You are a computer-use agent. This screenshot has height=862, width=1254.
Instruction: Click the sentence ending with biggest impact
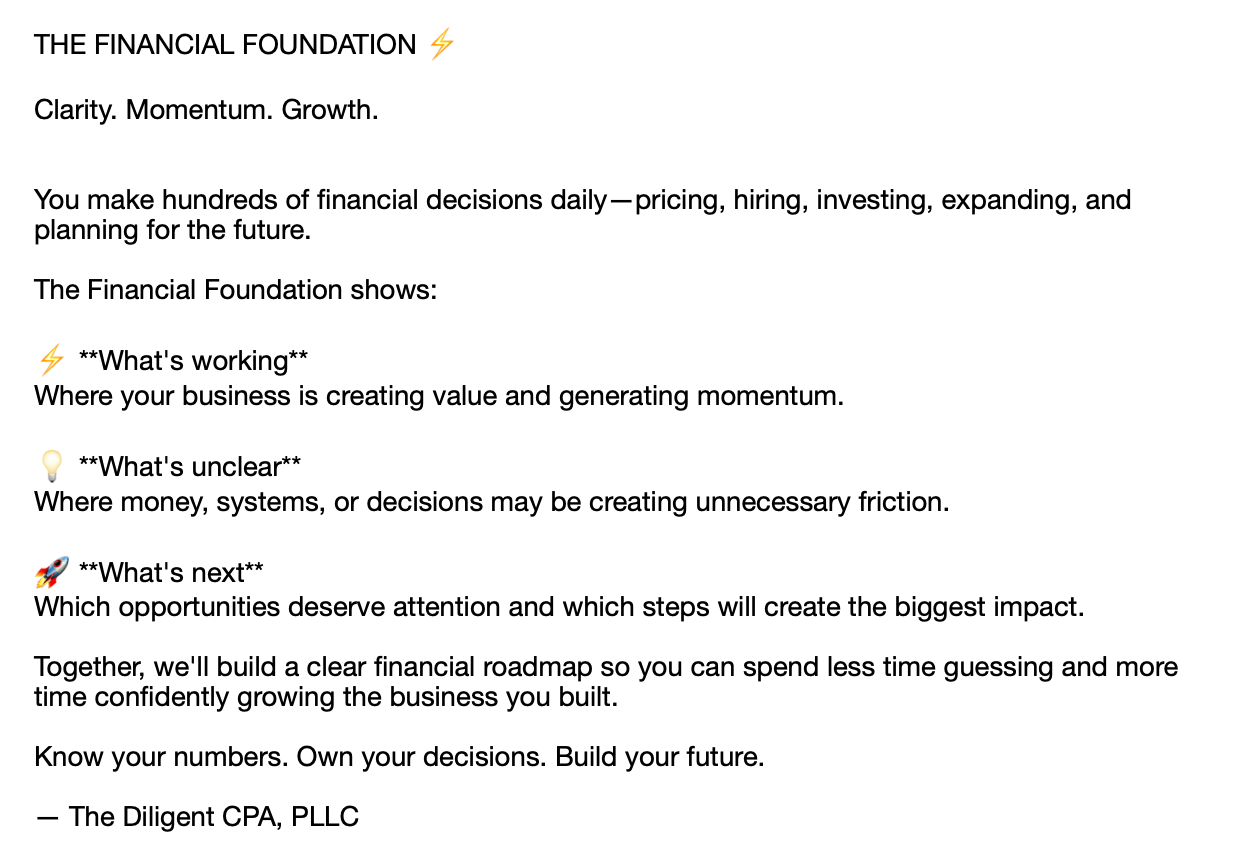pos(559,608)
